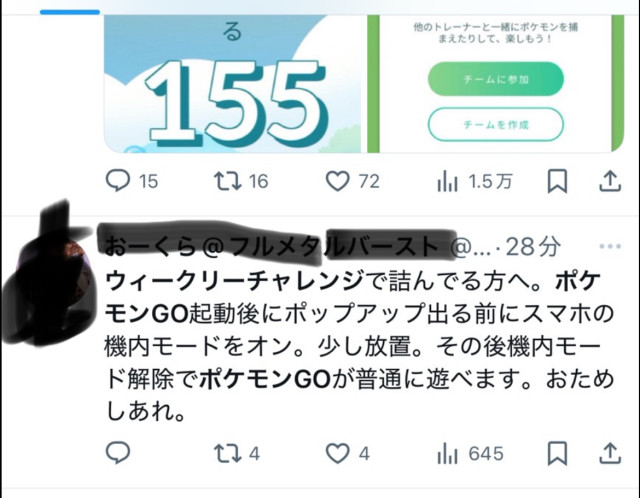Bookmark the ウィークリーチャレンジ tweet
Screen dimensions: 640x498
click(557, 453)
